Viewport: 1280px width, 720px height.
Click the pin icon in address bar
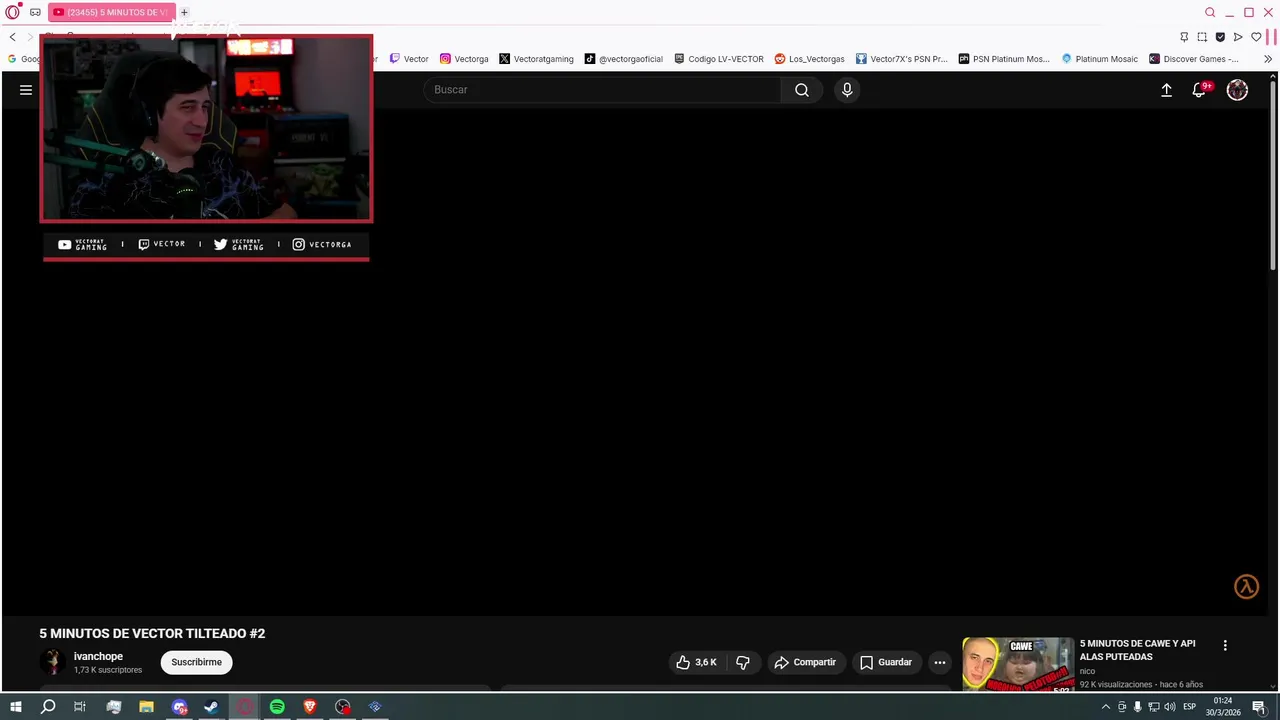tap(1184, 37)
